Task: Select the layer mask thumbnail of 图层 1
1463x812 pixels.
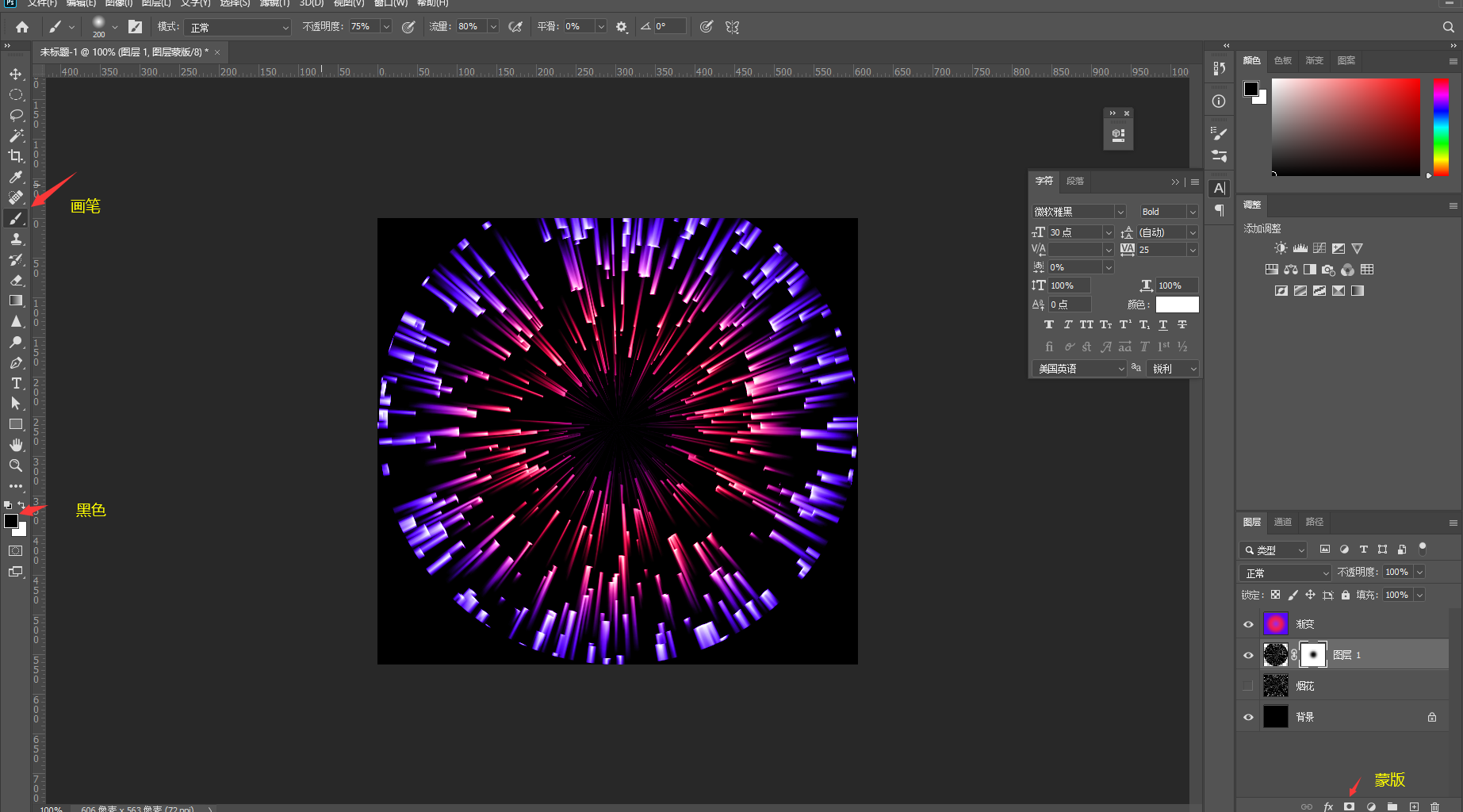Action: [1313, 655]
